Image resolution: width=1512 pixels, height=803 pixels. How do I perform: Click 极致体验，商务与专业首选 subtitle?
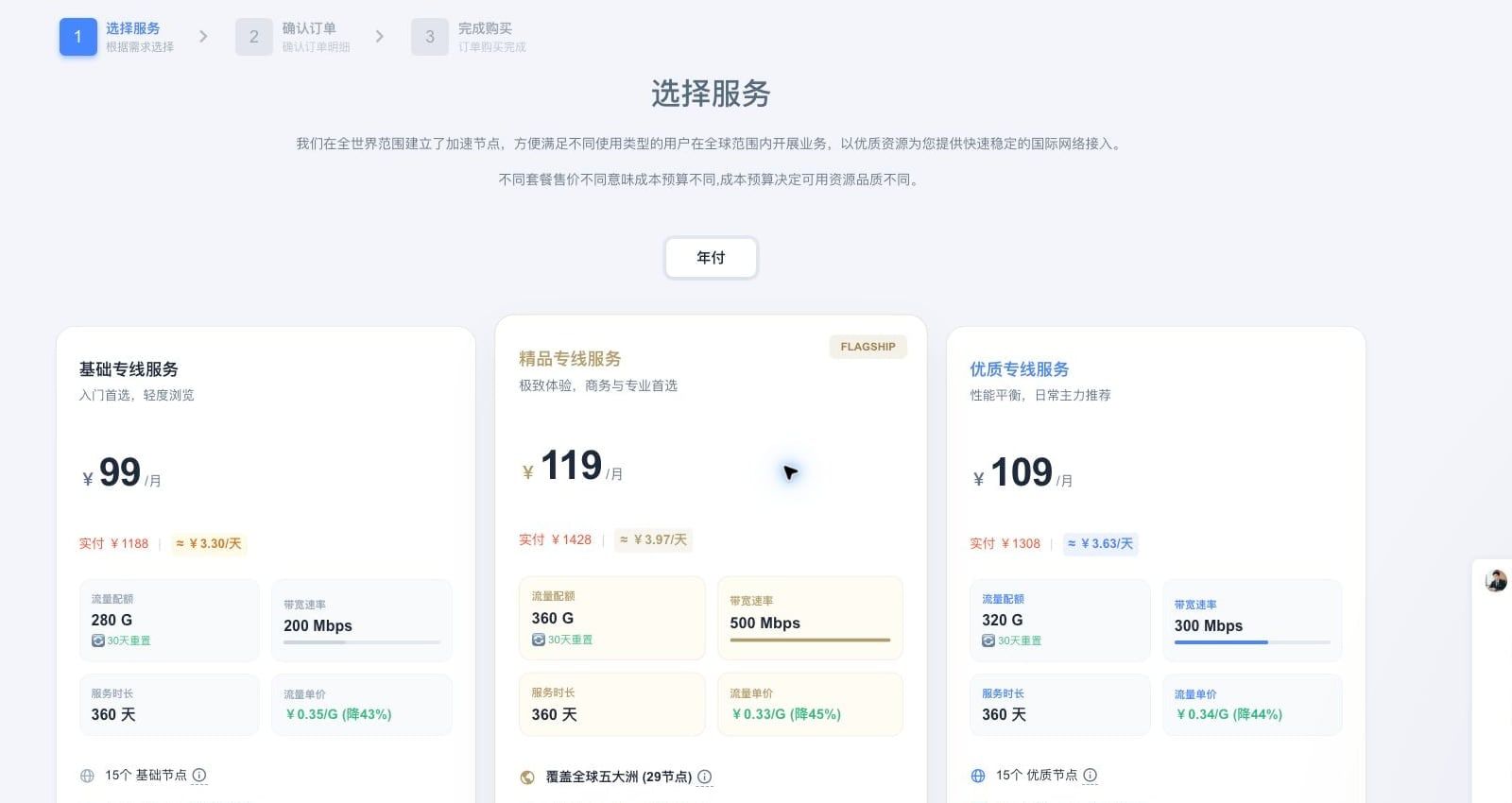pyautogui.click(x=598, y=385)
